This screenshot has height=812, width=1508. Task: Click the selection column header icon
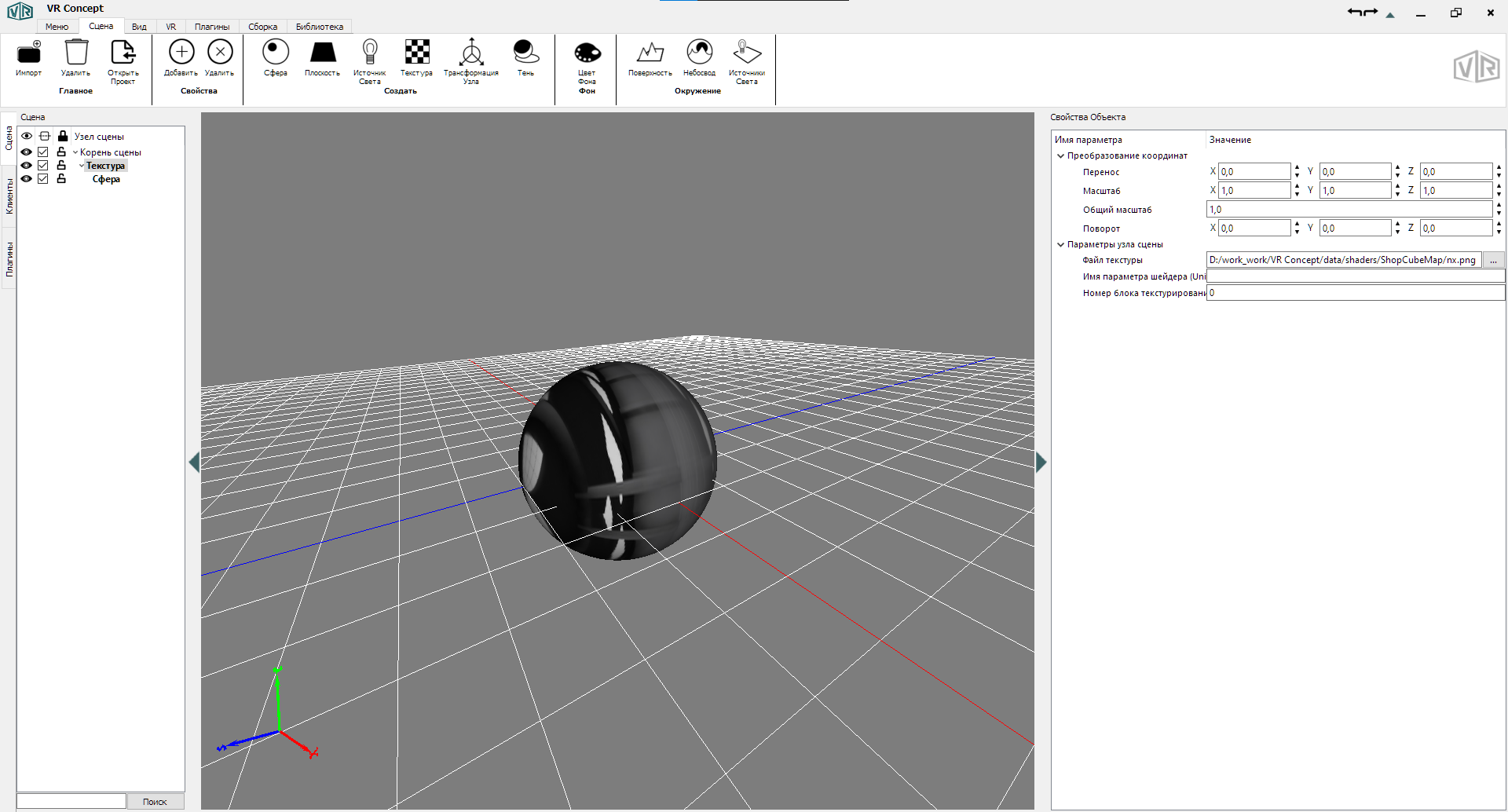[45, 136]
